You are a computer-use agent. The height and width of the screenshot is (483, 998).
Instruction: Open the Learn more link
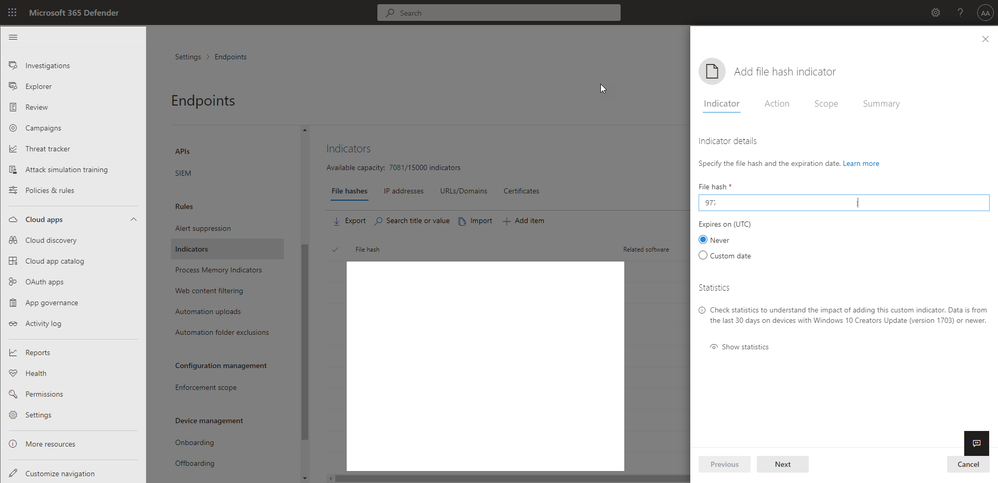(x=861, y=164)
